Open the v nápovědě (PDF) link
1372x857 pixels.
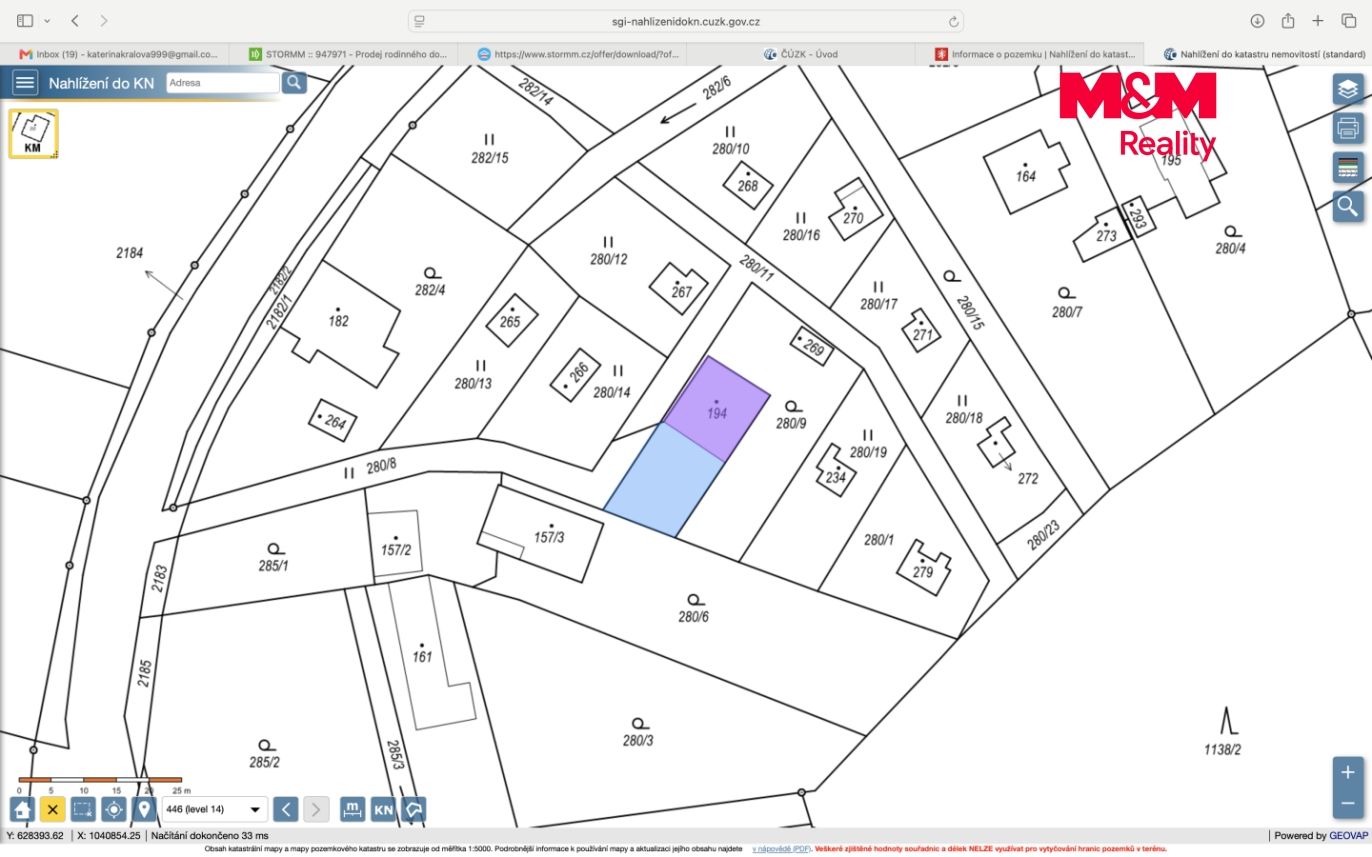coord(781,848)
